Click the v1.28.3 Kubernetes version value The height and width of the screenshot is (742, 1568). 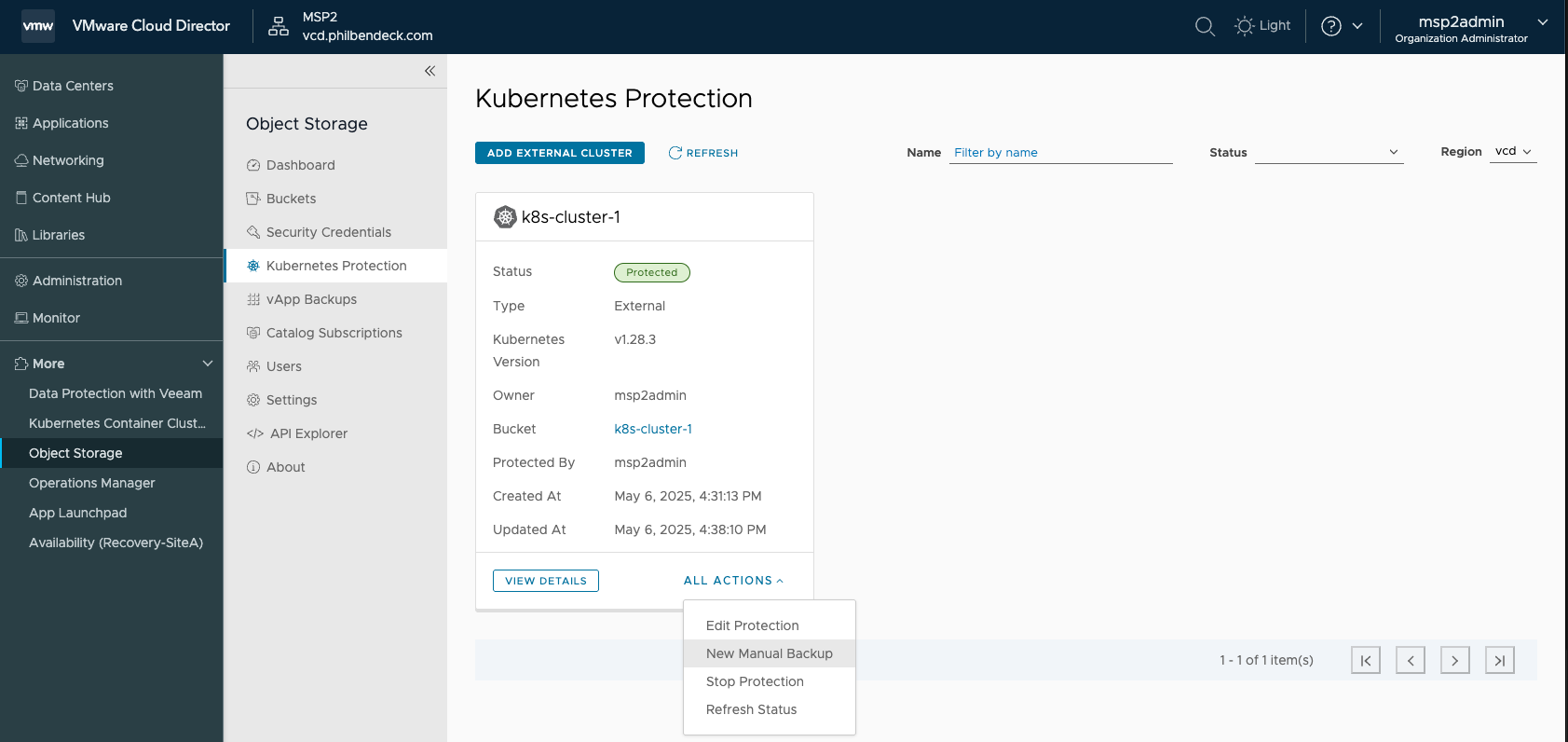coord(635,339)
